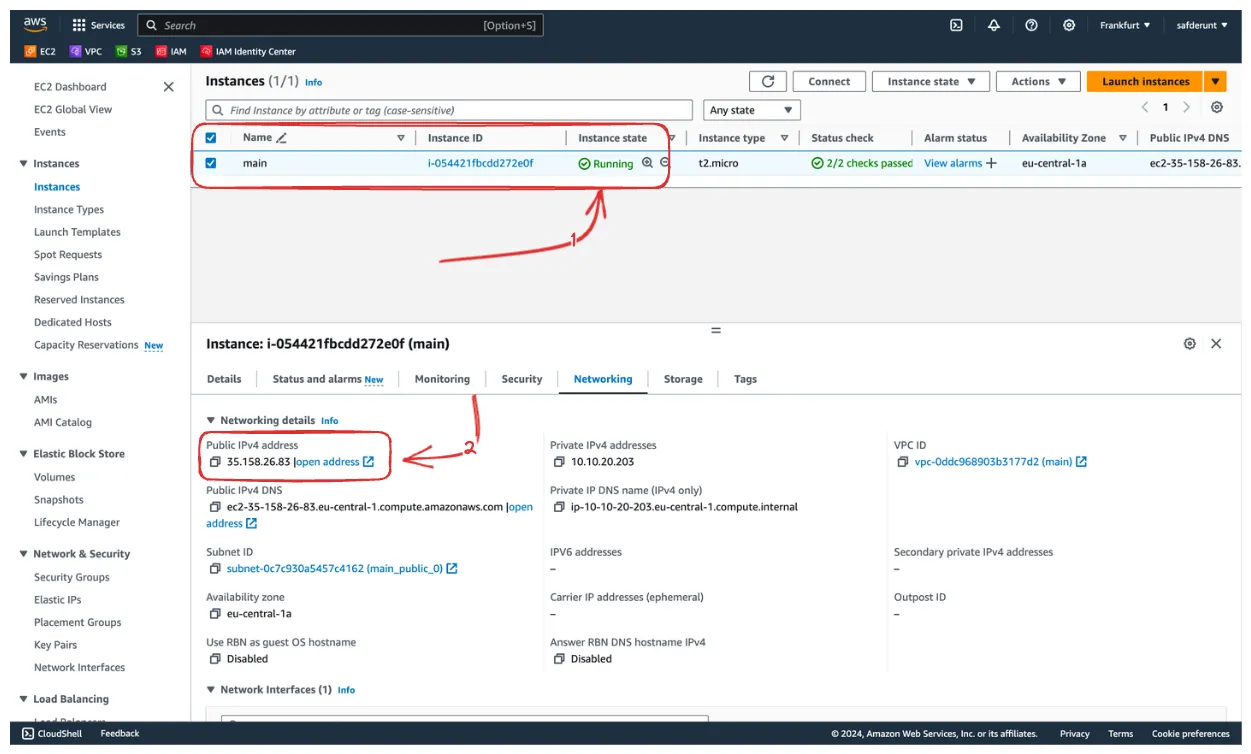This screenshot has height=754, width=1251.
Task: Click the AWS logo home icon
Action: (x=35, y=25)
